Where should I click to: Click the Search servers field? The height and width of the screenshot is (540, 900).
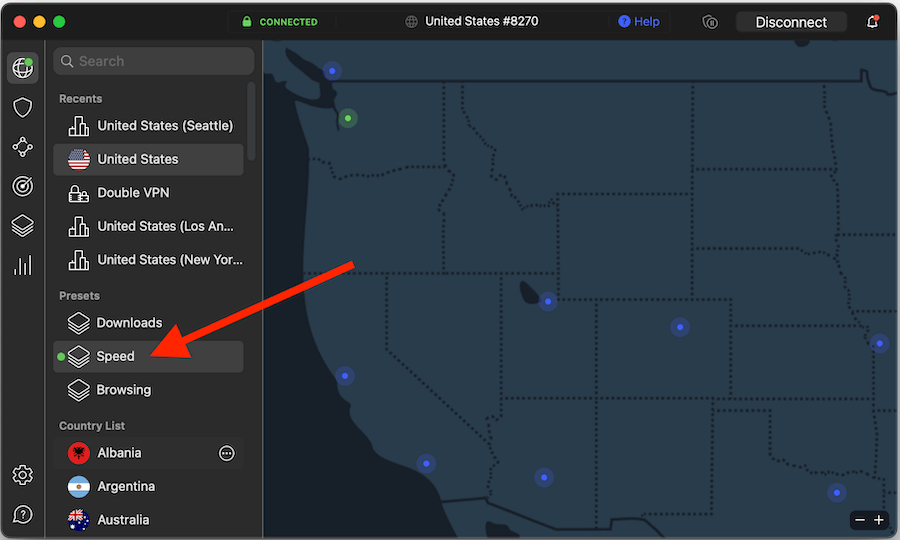[154, 61]
